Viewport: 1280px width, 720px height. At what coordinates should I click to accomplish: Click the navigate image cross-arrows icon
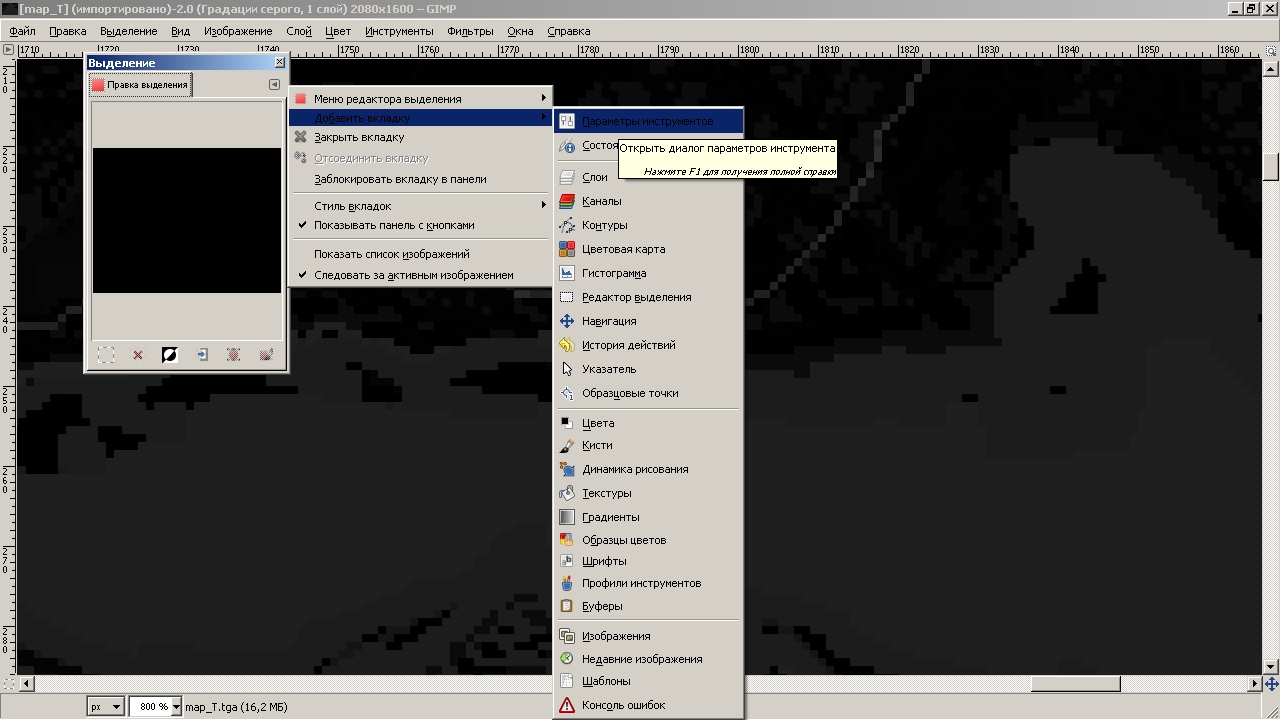(x=1271, y=684)
